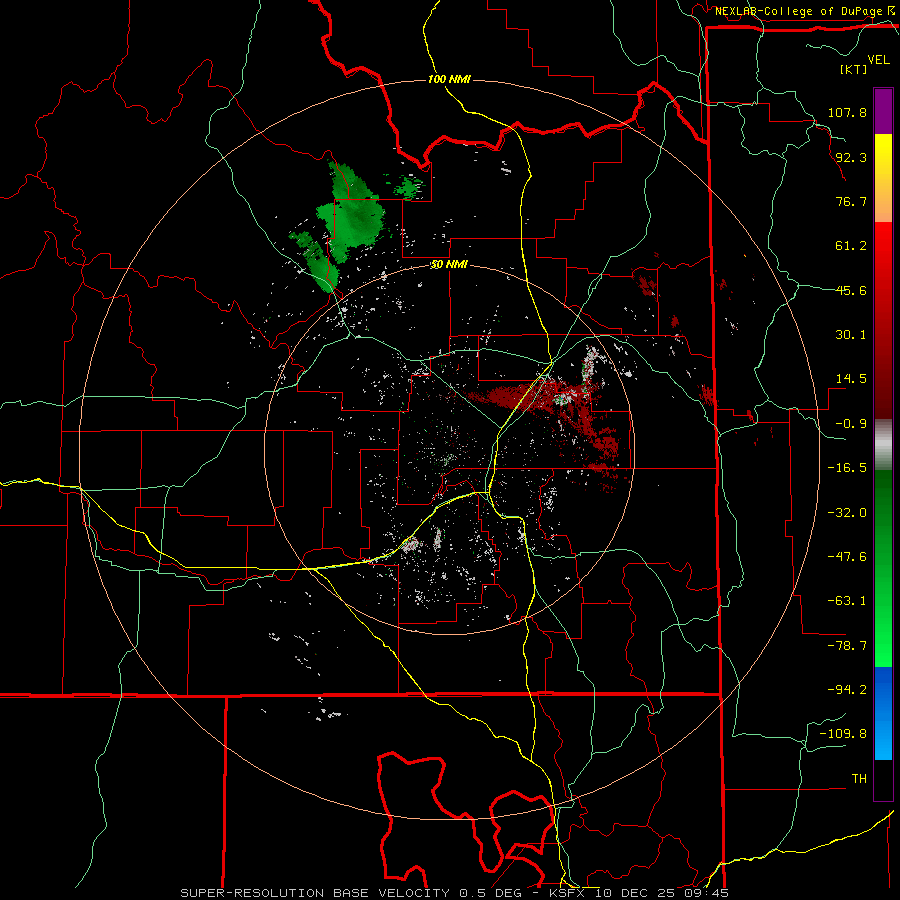This screenshot has width=900, height=900.
Task: Click the TH threshold label
Action: [859, 779]
